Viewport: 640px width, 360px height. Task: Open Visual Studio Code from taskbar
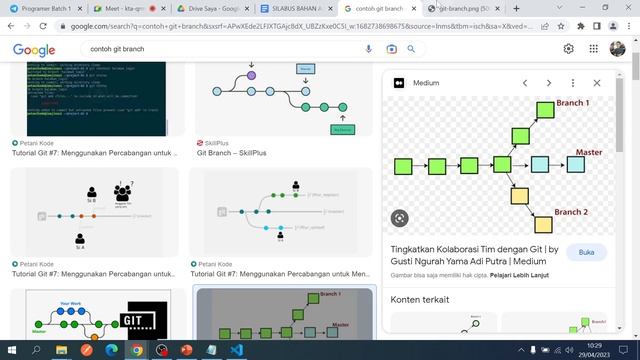tap(237, 350)
